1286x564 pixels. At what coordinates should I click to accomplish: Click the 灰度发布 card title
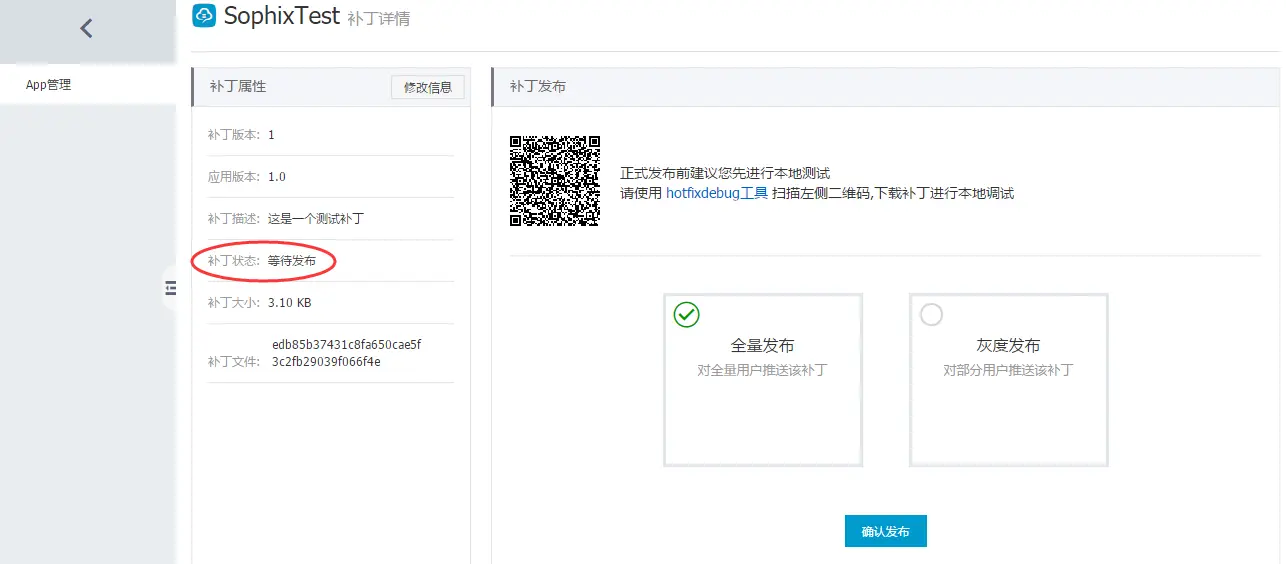click(1008, 346)
